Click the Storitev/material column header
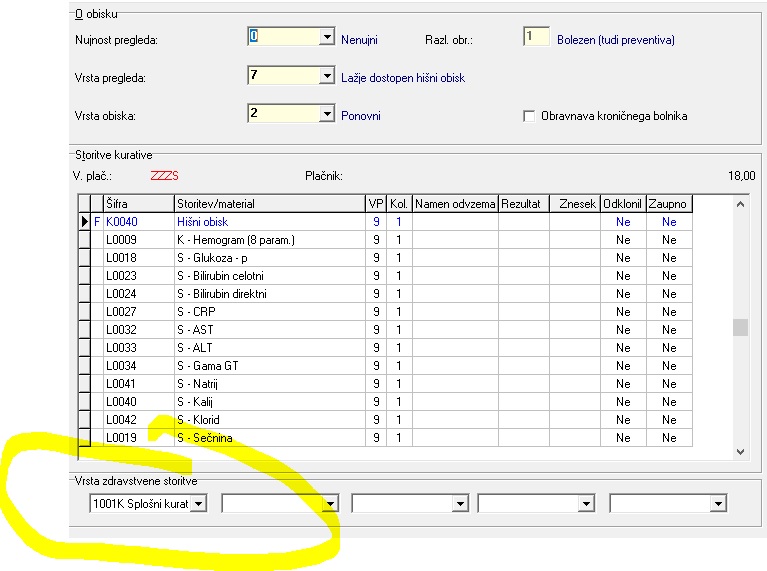767x571 pixels. point(270,204)
